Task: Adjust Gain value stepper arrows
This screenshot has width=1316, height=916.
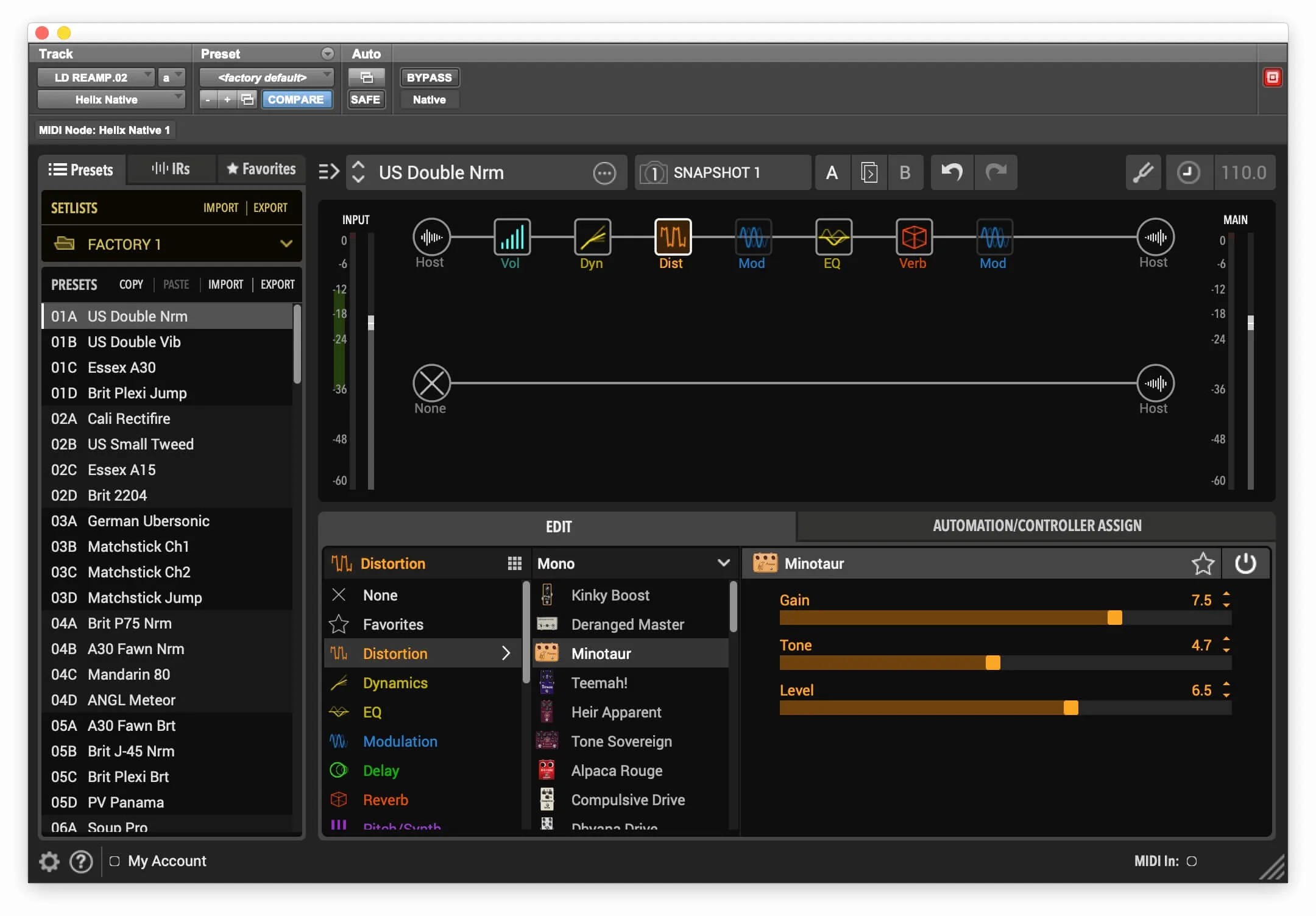Action: click(1226, 600)
